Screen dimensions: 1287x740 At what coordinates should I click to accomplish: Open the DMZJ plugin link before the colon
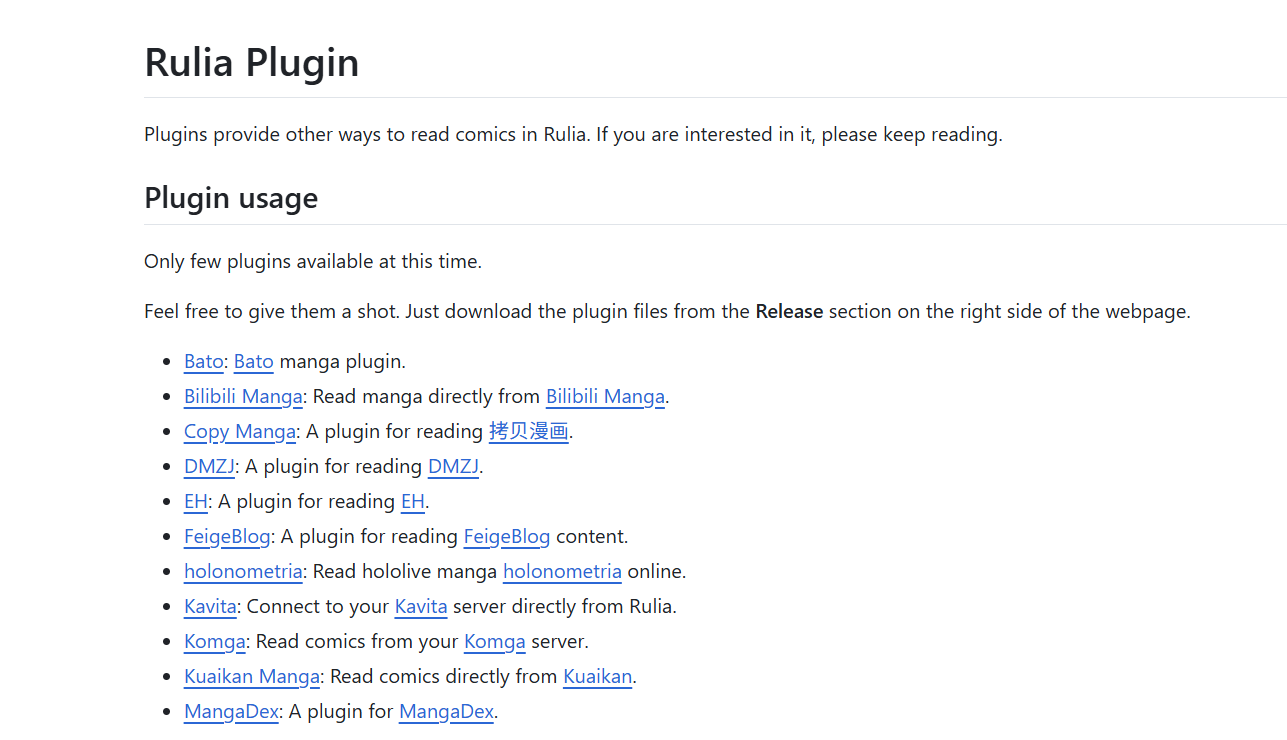(209, 467)
